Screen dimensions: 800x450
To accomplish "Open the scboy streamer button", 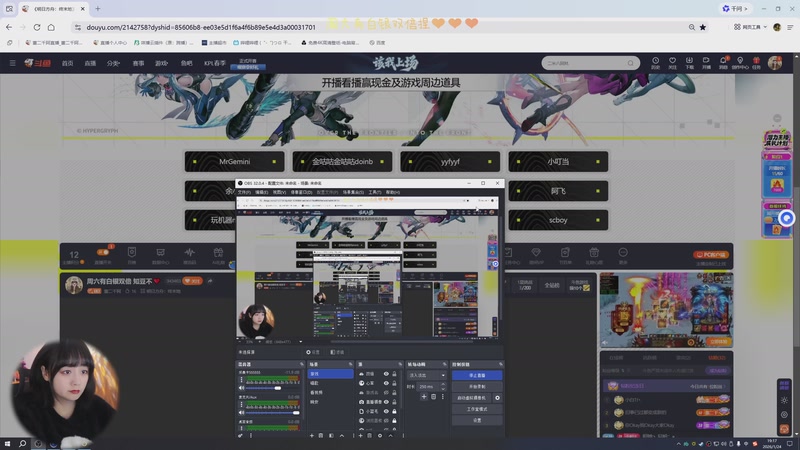I will tap(558, 220).
